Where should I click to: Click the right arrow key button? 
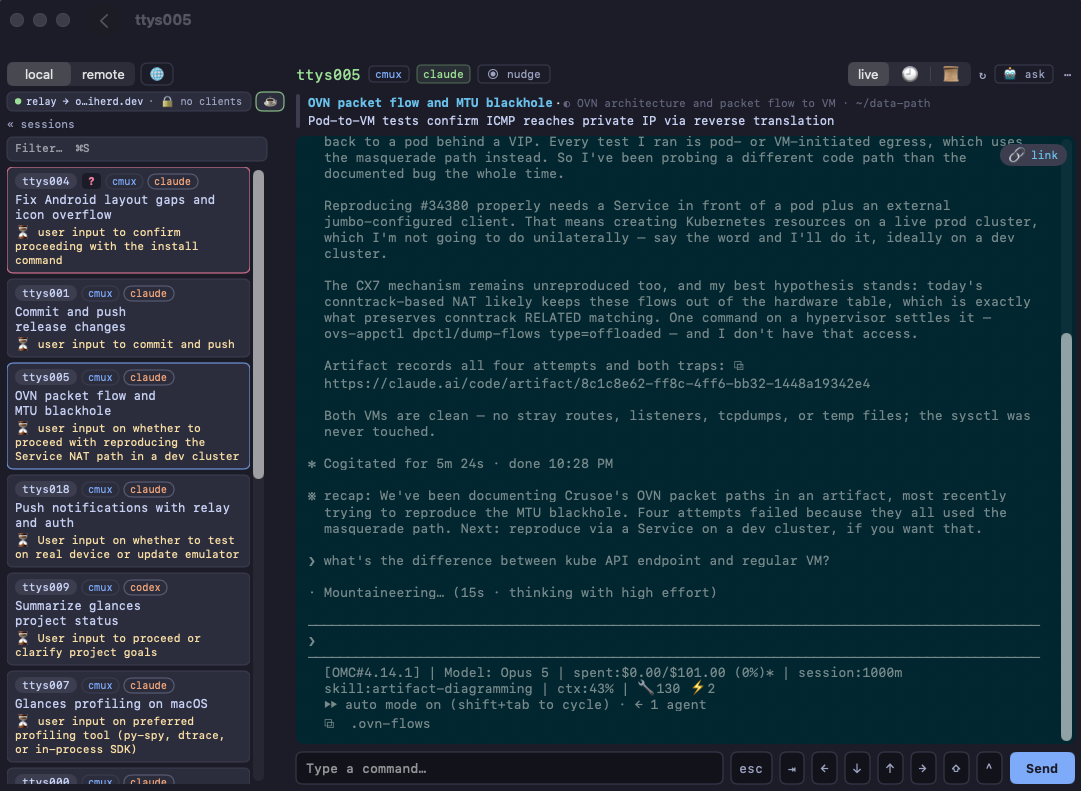(922, 769)
